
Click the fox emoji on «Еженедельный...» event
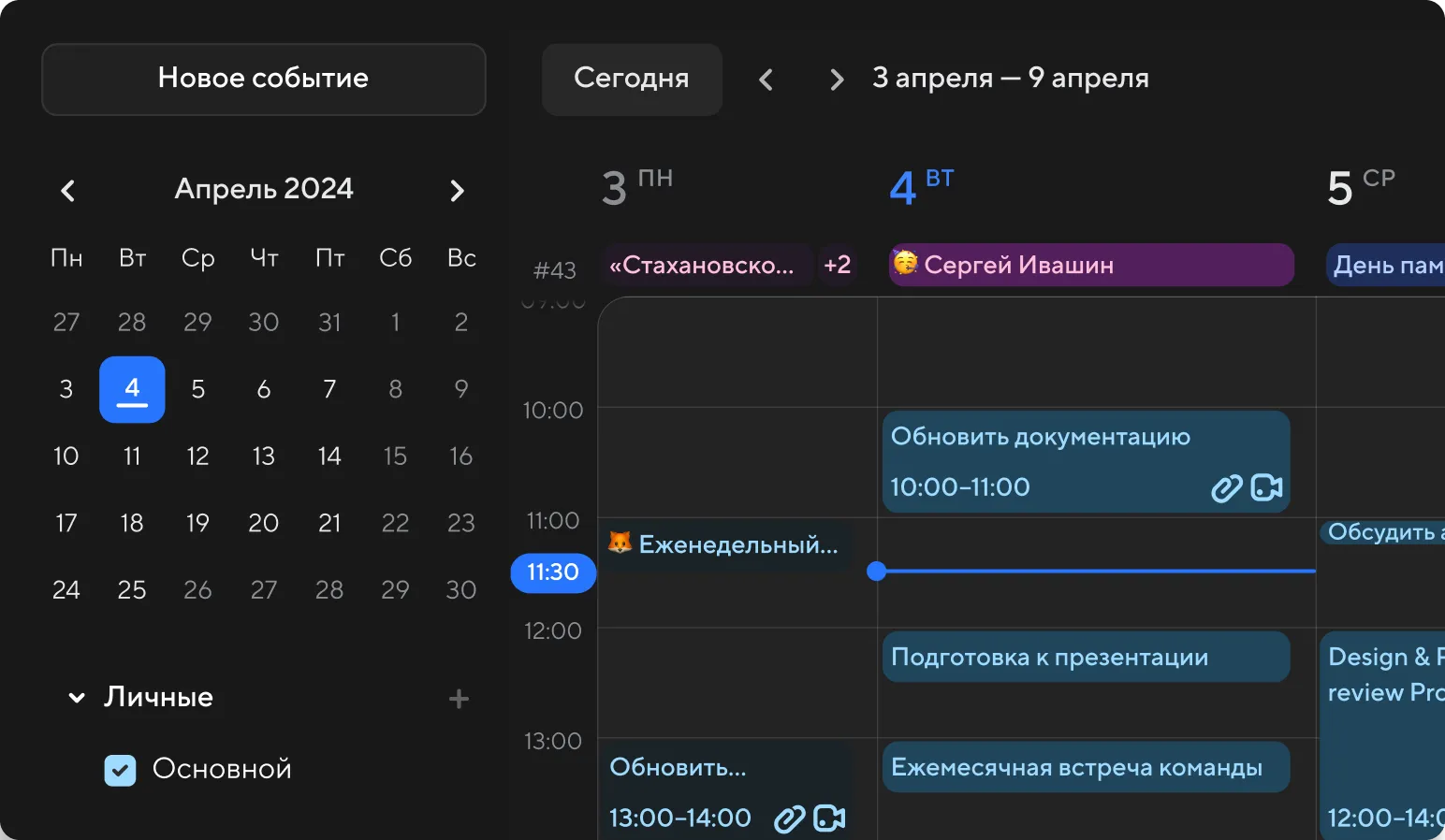point(620,543)
